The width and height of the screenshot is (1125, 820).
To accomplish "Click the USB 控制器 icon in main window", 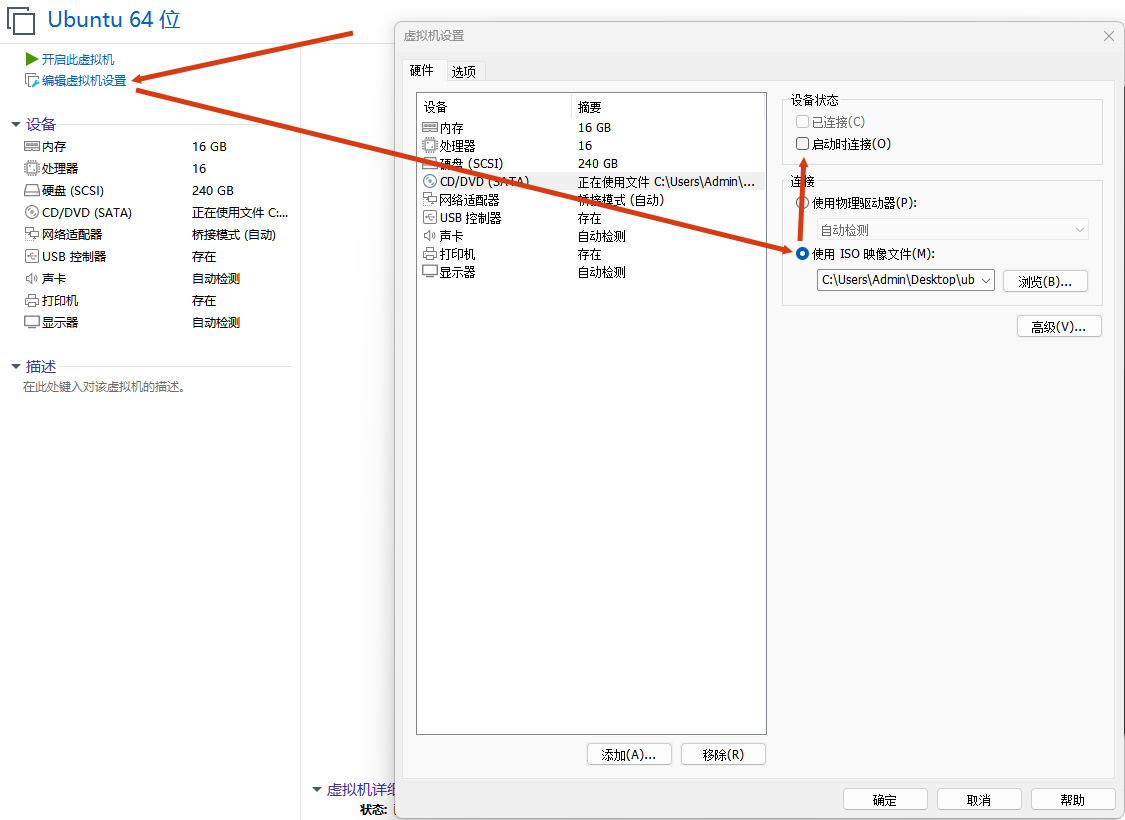I will coord(32,256).
